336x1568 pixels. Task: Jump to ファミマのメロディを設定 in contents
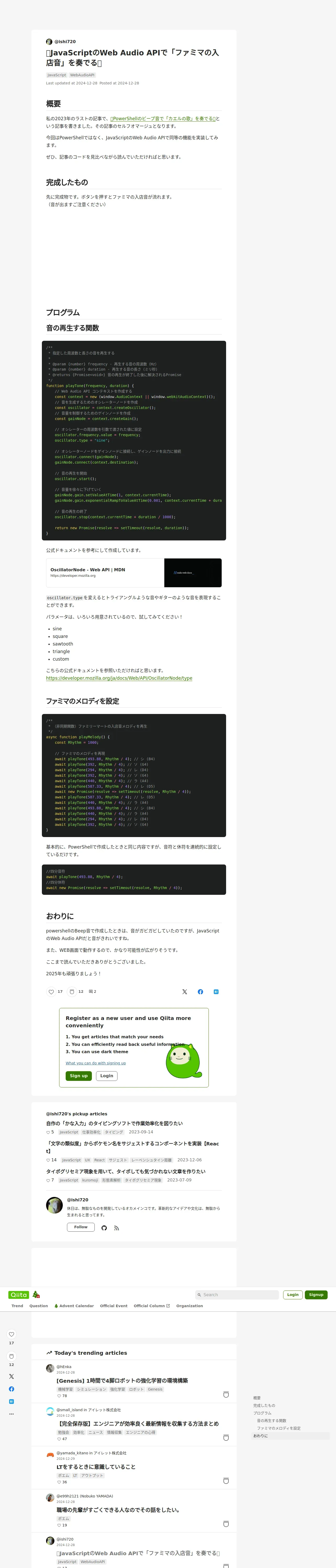[279, 1428]
